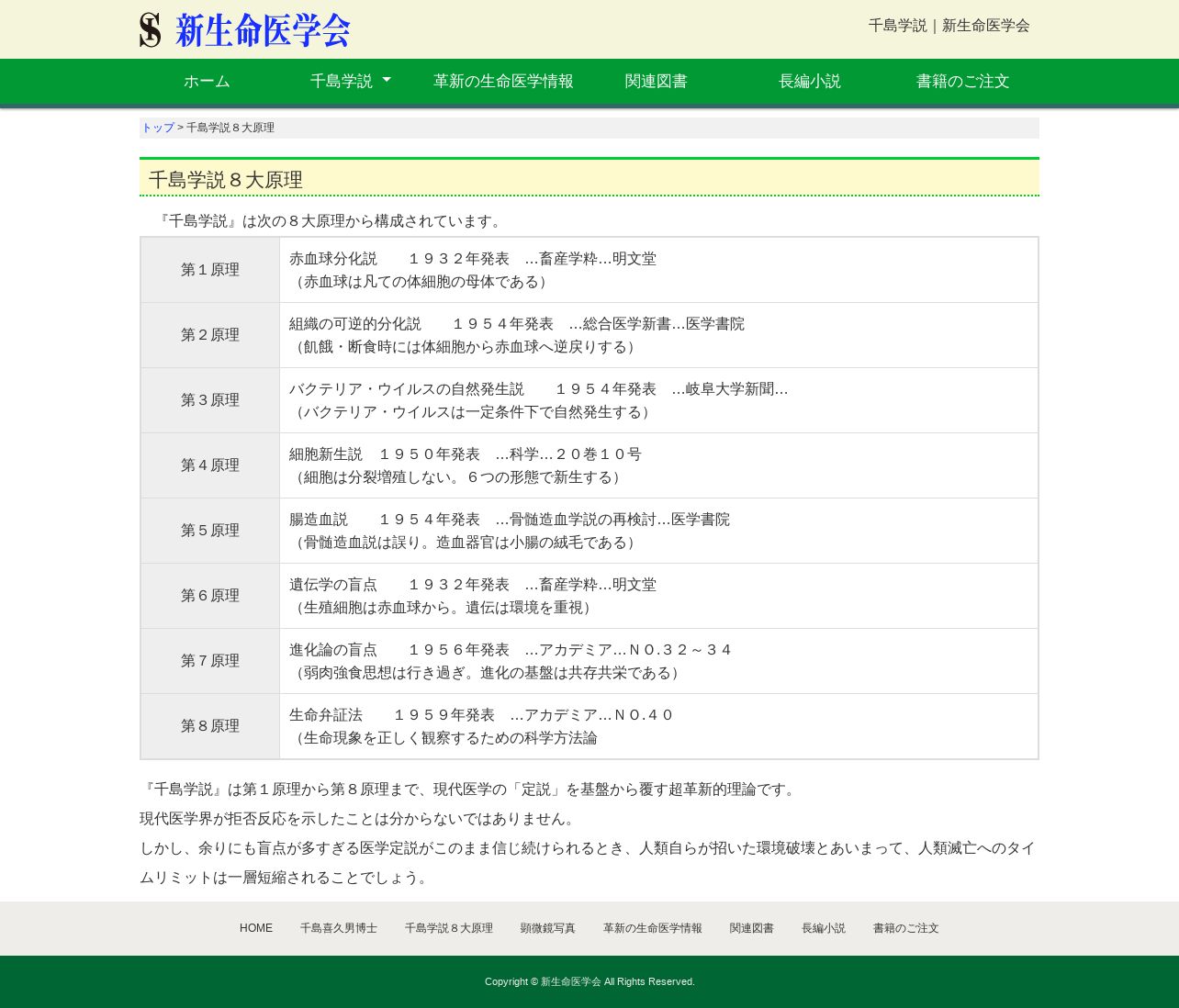Click the 新生命医学会 site logo

pyautogui.click(x=245, y=30)
